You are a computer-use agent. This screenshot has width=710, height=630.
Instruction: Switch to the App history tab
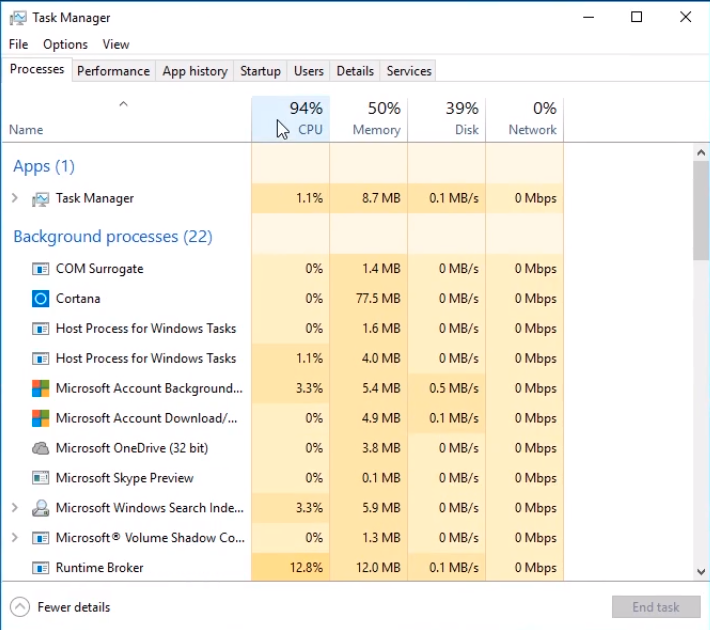pos(195,71)
